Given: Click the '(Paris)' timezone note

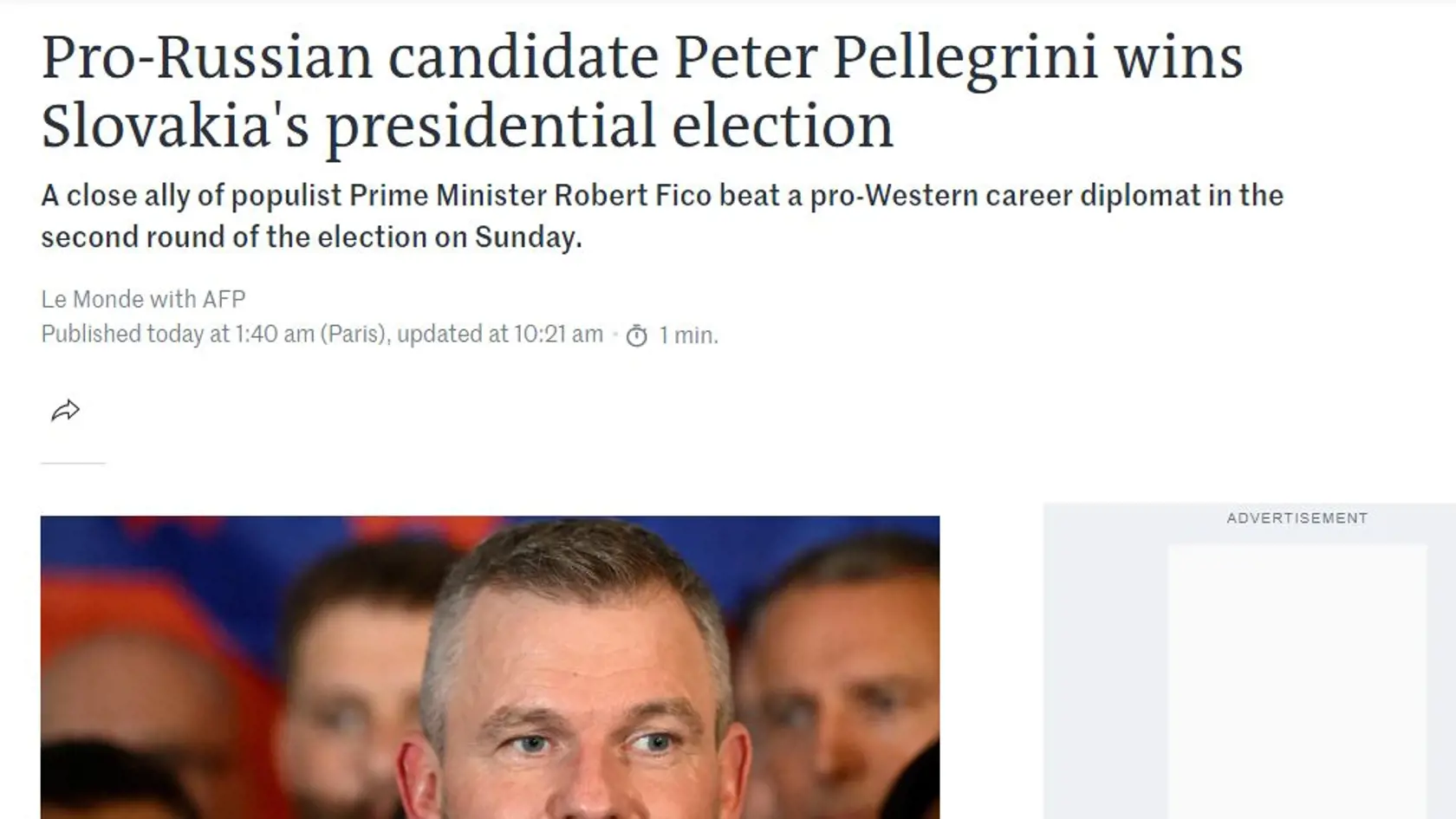Looking at the screenshot, I should [x=354, y=334].
